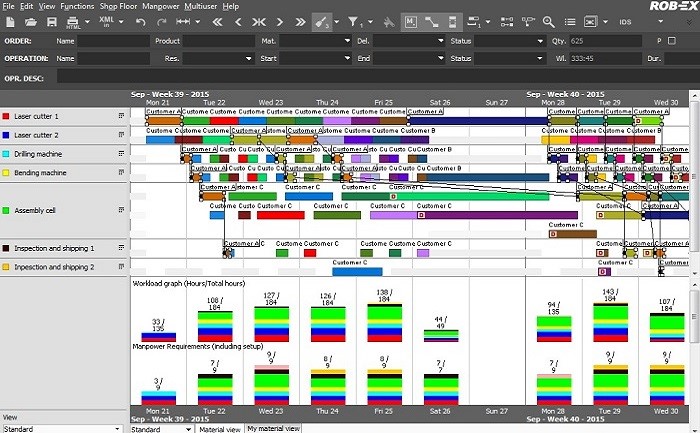Open Bending machine row options icon
Viewport: 700px width, 433px height.
point(121,172)
